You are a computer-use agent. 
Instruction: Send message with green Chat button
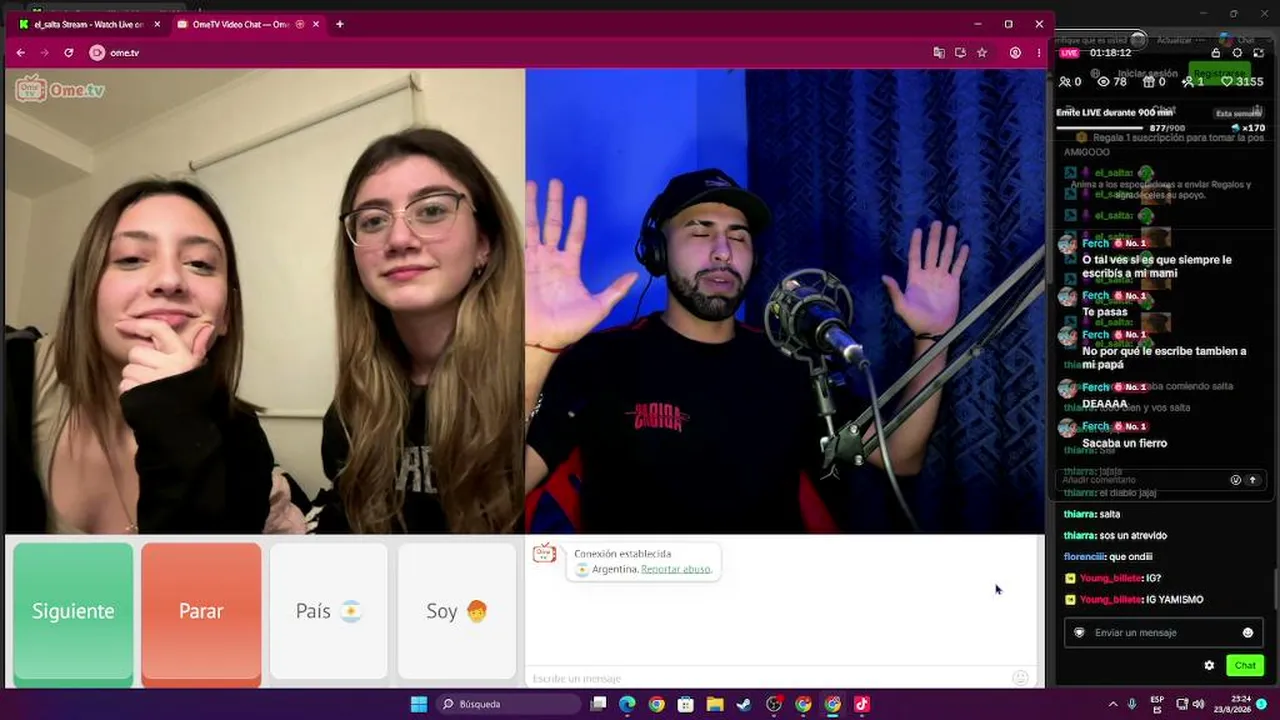[1245, 665]
